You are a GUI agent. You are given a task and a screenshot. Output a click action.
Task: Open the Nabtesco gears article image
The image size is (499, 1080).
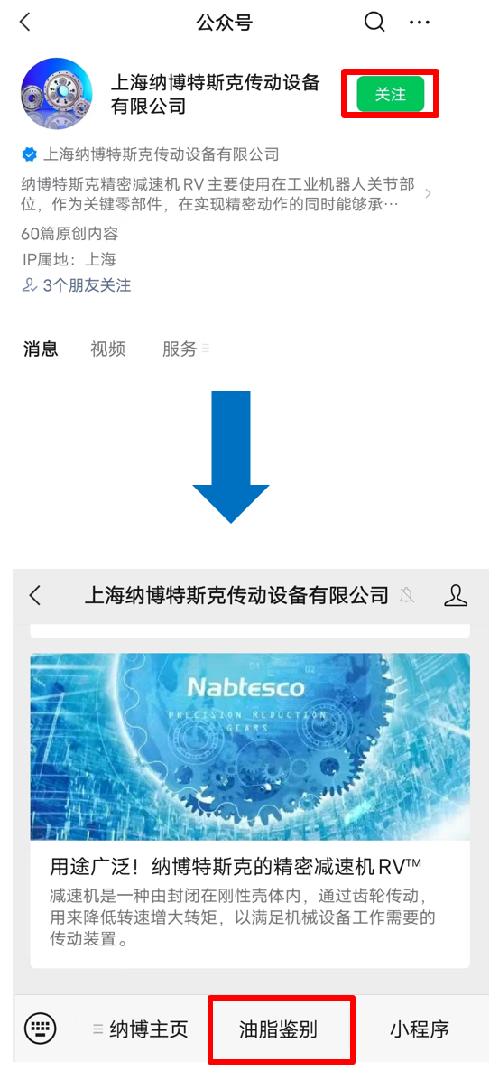point(250,747)
